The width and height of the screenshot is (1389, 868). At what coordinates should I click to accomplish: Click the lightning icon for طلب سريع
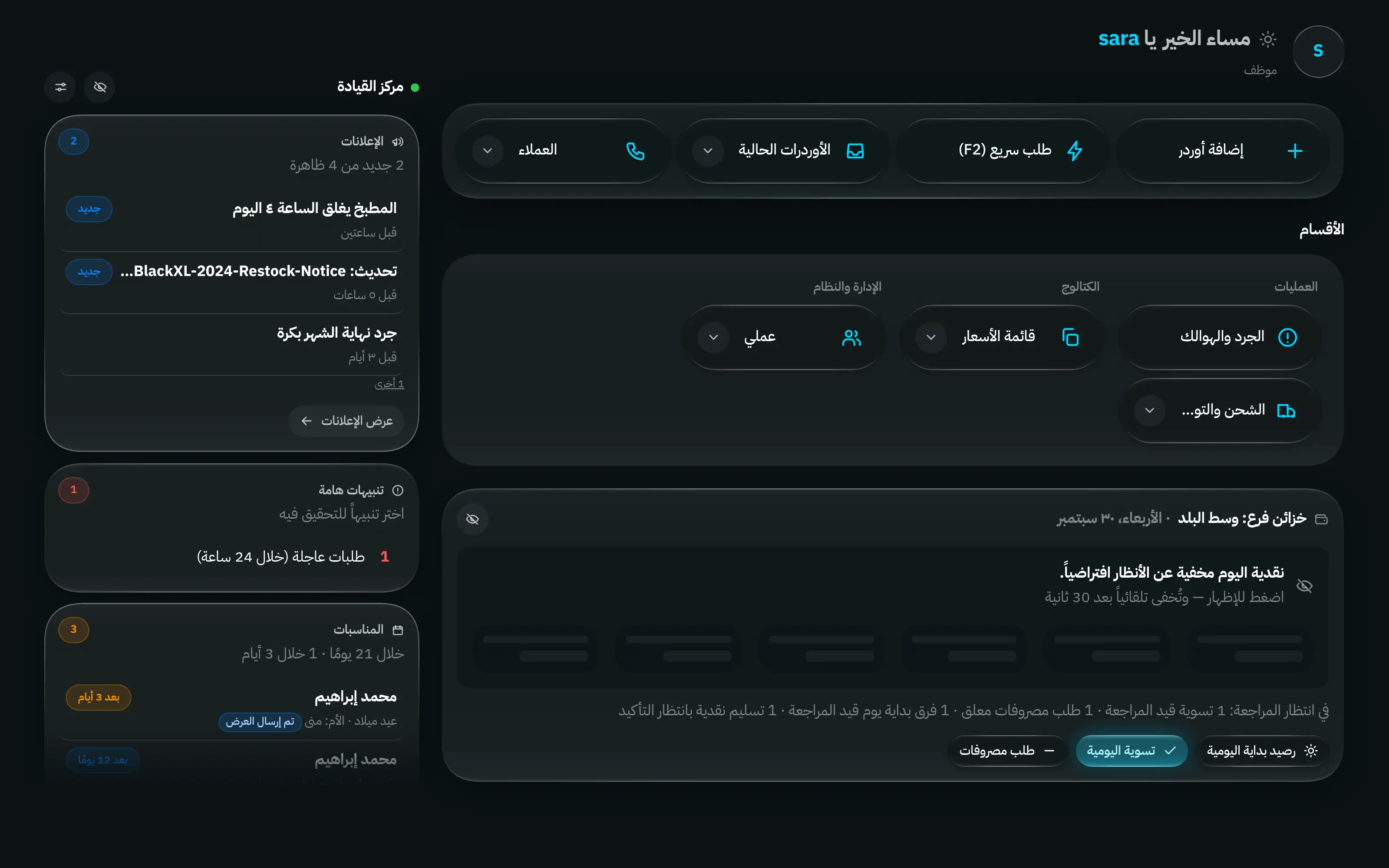tap(1075, 151)
